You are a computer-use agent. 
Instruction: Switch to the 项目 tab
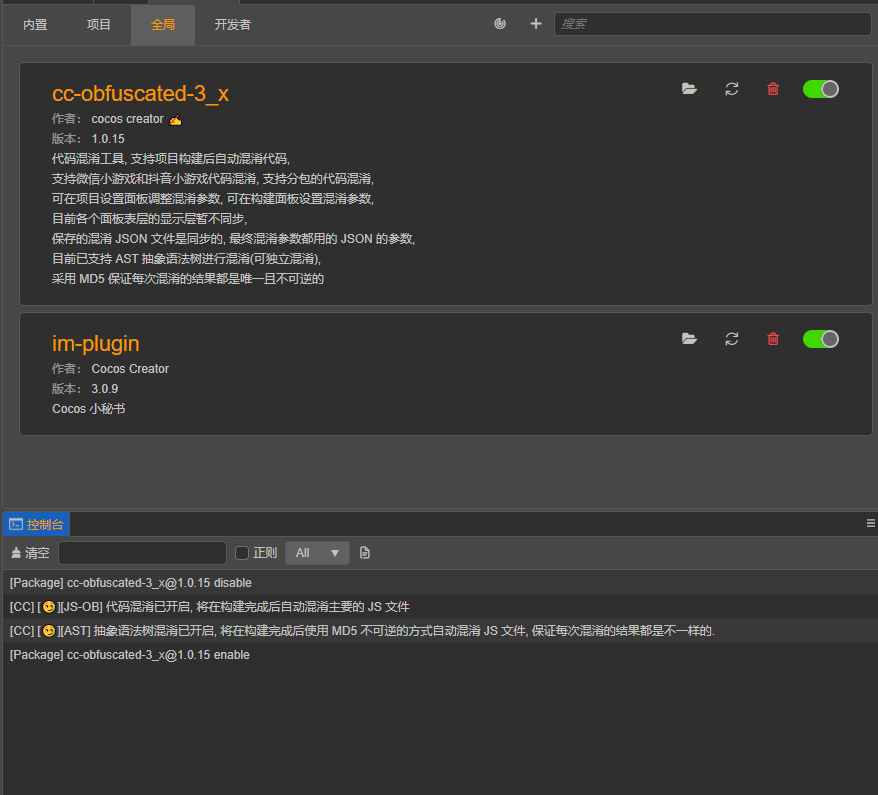point(99,25)
